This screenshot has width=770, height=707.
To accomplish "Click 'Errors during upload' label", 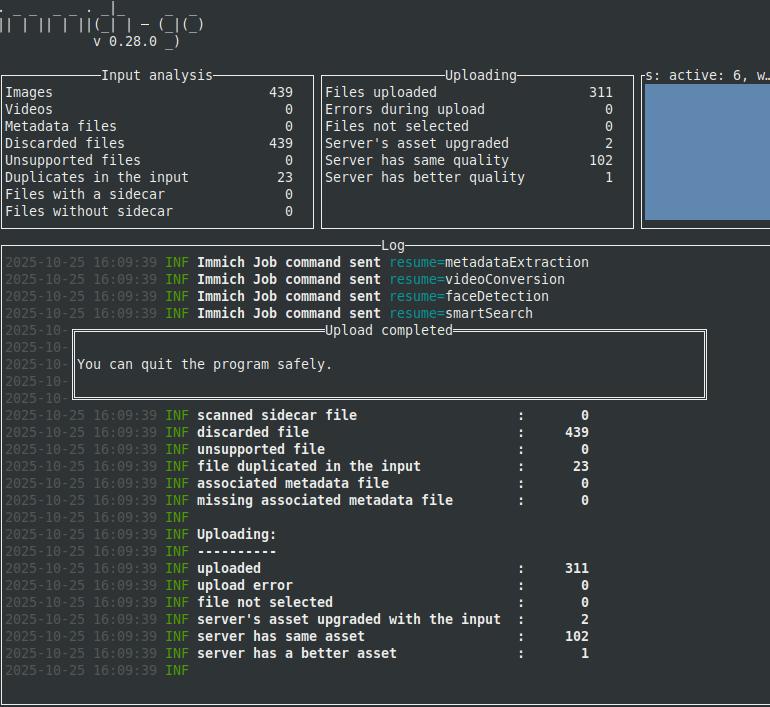I will click(x=405, y=109).
